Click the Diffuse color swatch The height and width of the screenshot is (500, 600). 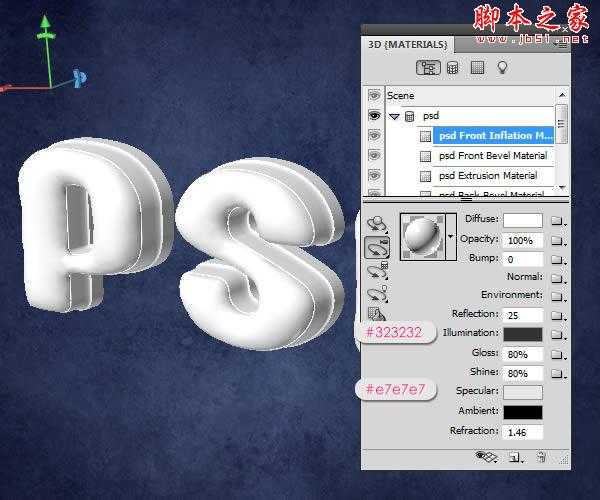coord(523,220)
